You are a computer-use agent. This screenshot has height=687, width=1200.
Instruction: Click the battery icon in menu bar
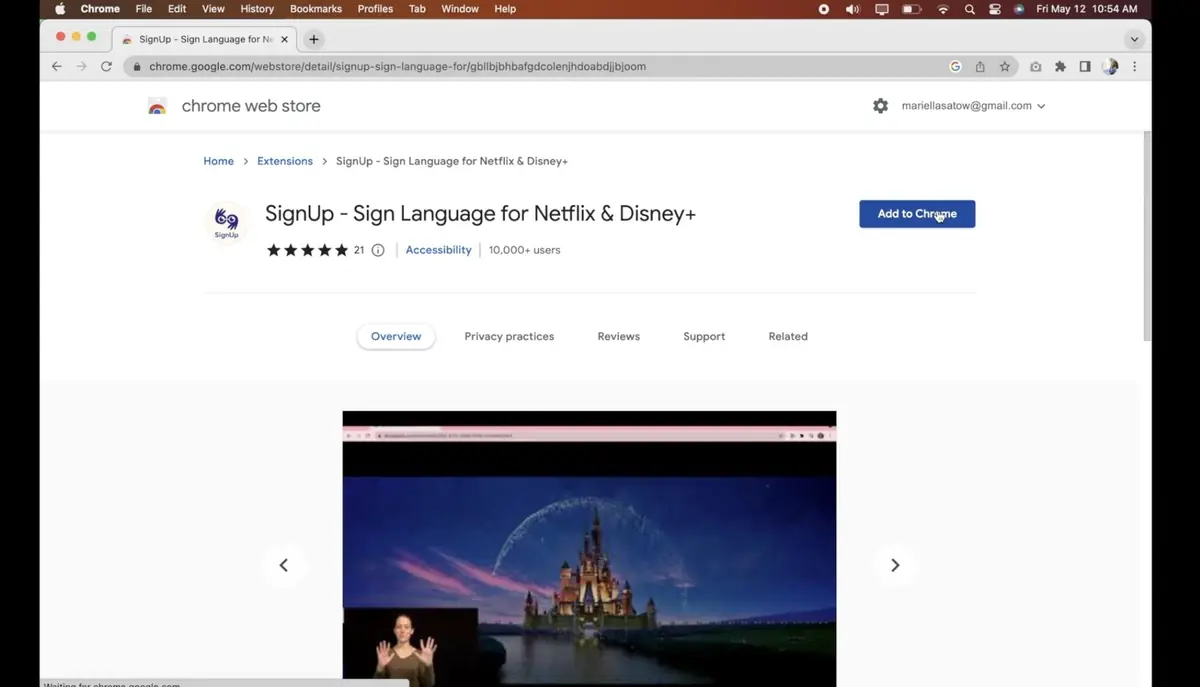click(911, 9)
